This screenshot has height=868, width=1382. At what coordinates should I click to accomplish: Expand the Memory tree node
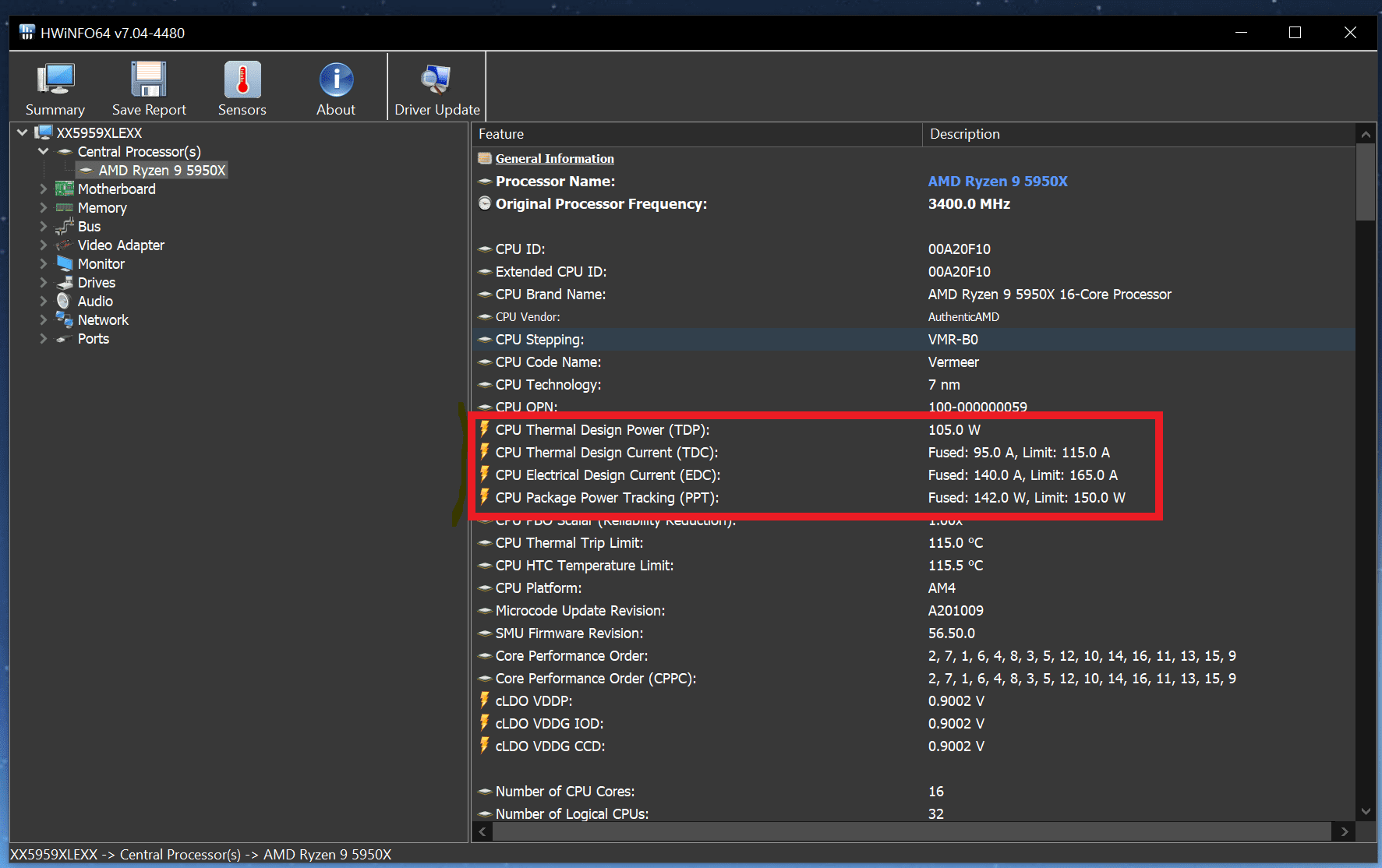pos(43,207)
